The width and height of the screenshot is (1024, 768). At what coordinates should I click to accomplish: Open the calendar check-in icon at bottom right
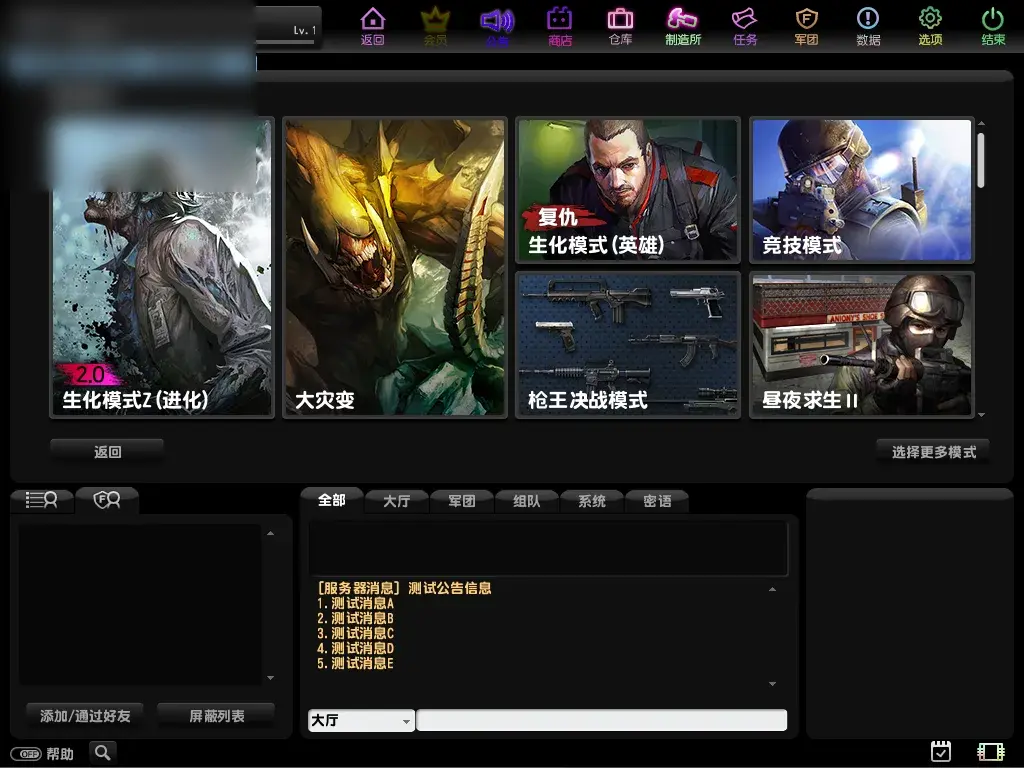(941, 750)
